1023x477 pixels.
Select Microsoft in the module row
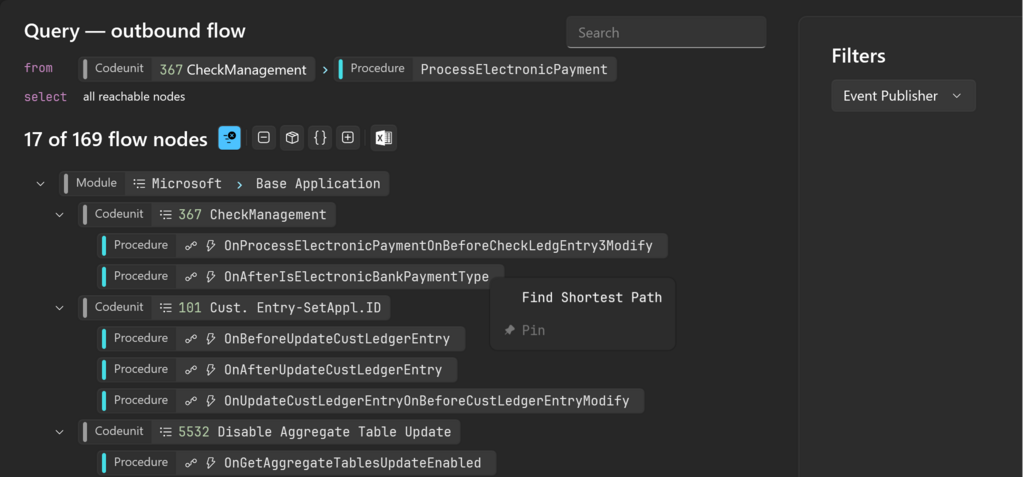click(x=187, y=184)
